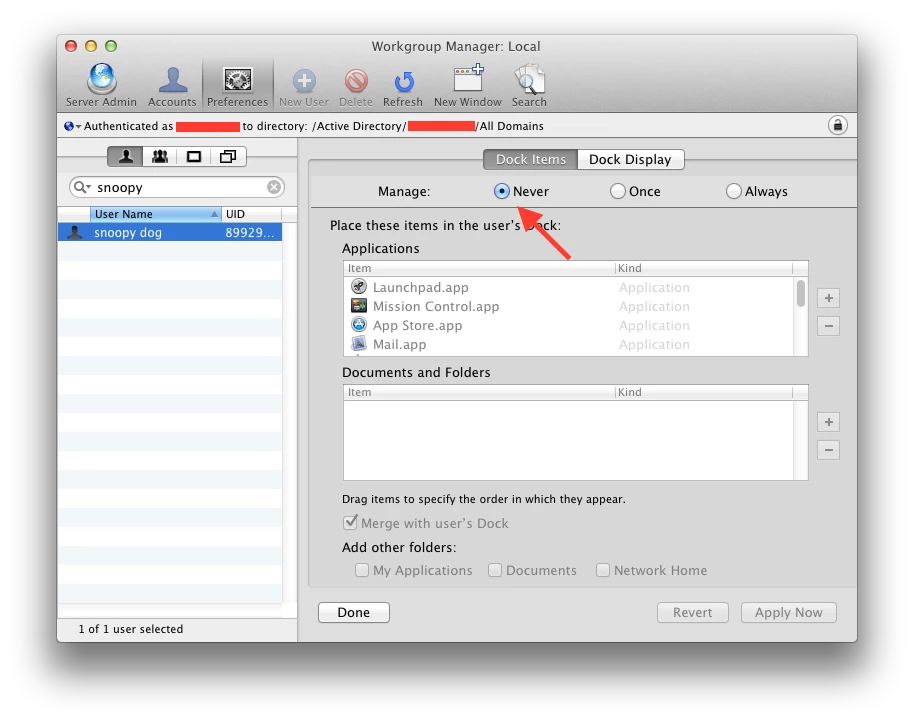Open the directory globe menu
This screenshot has height=721, width=914.
(72, 126)
